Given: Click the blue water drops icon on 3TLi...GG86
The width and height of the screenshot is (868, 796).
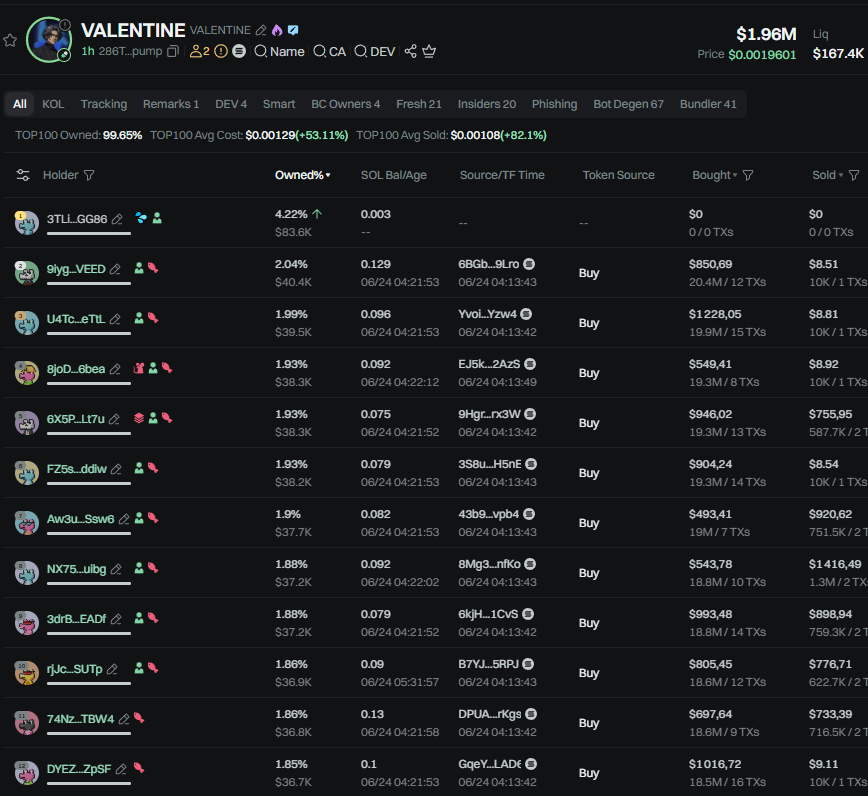Looking at the screenshot, I should click(141, 218).
